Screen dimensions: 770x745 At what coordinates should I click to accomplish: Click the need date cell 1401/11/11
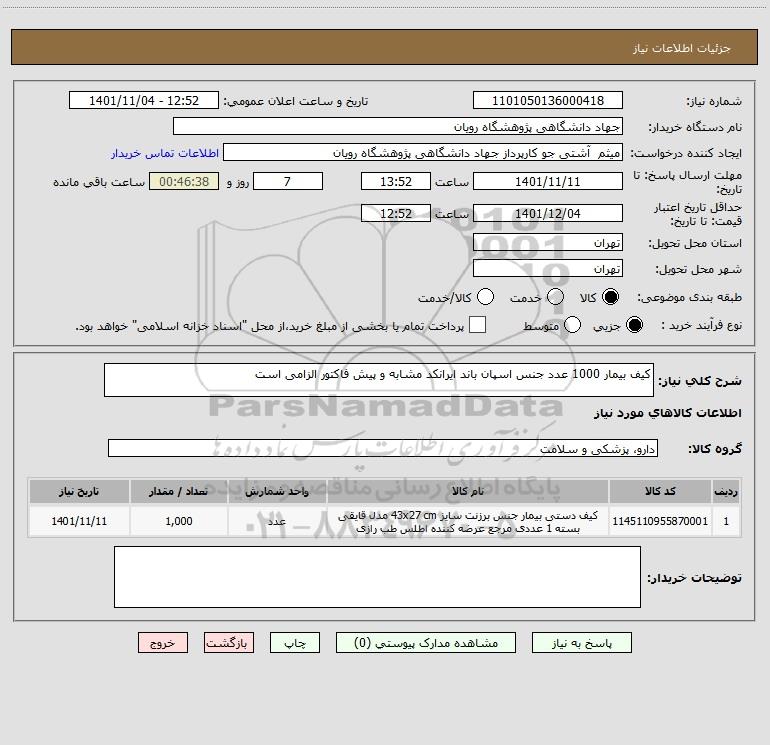coord(79,521)
